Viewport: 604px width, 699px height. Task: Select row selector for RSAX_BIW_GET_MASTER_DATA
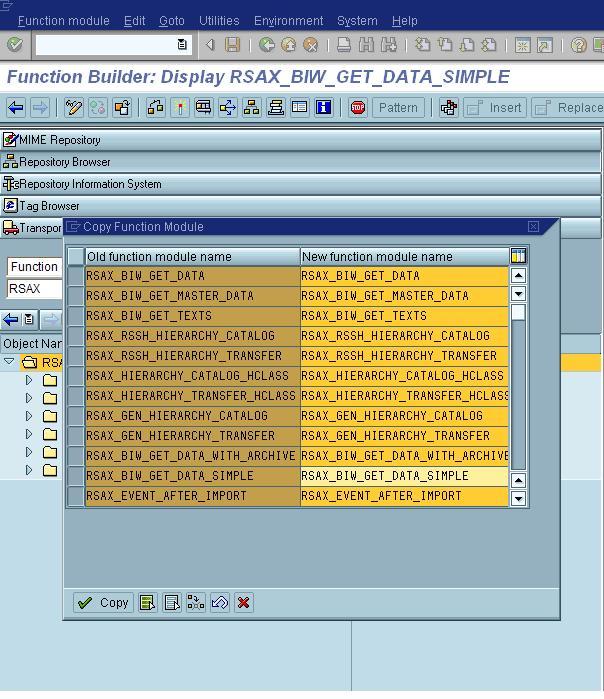76,296
